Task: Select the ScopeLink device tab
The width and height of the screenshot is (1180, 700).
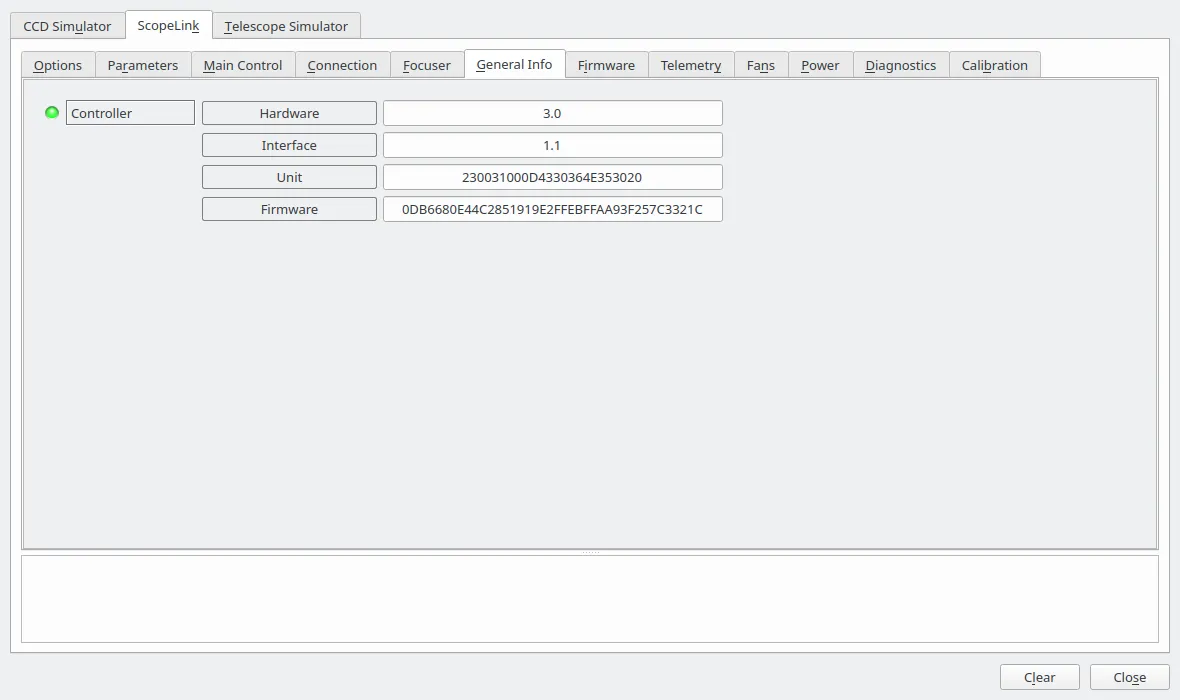Action: point(169,25)
